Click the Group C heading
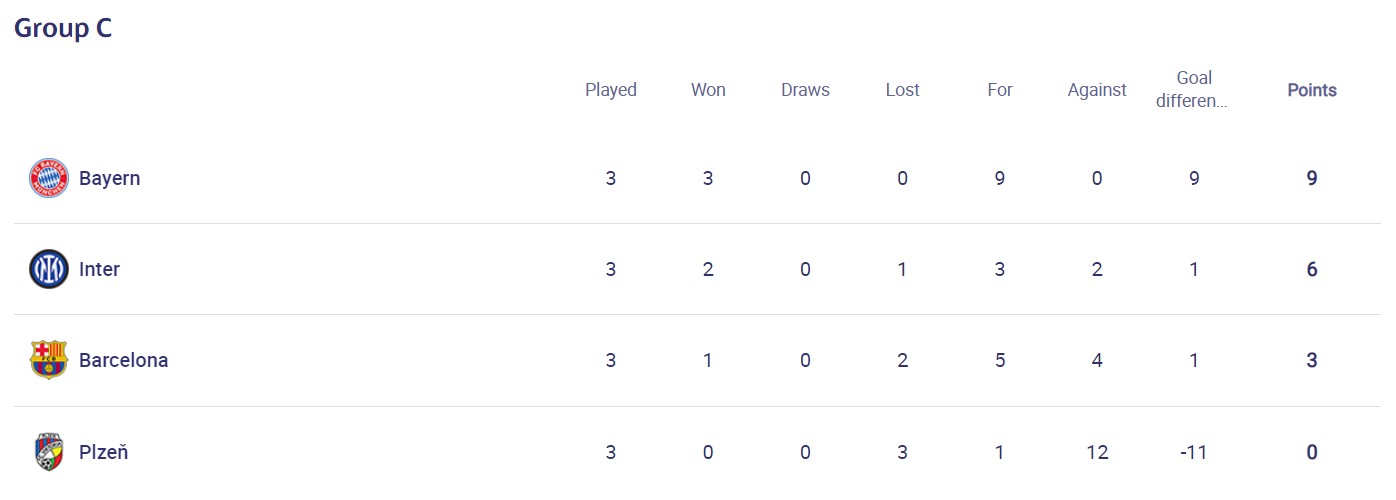 pos(62,28)
